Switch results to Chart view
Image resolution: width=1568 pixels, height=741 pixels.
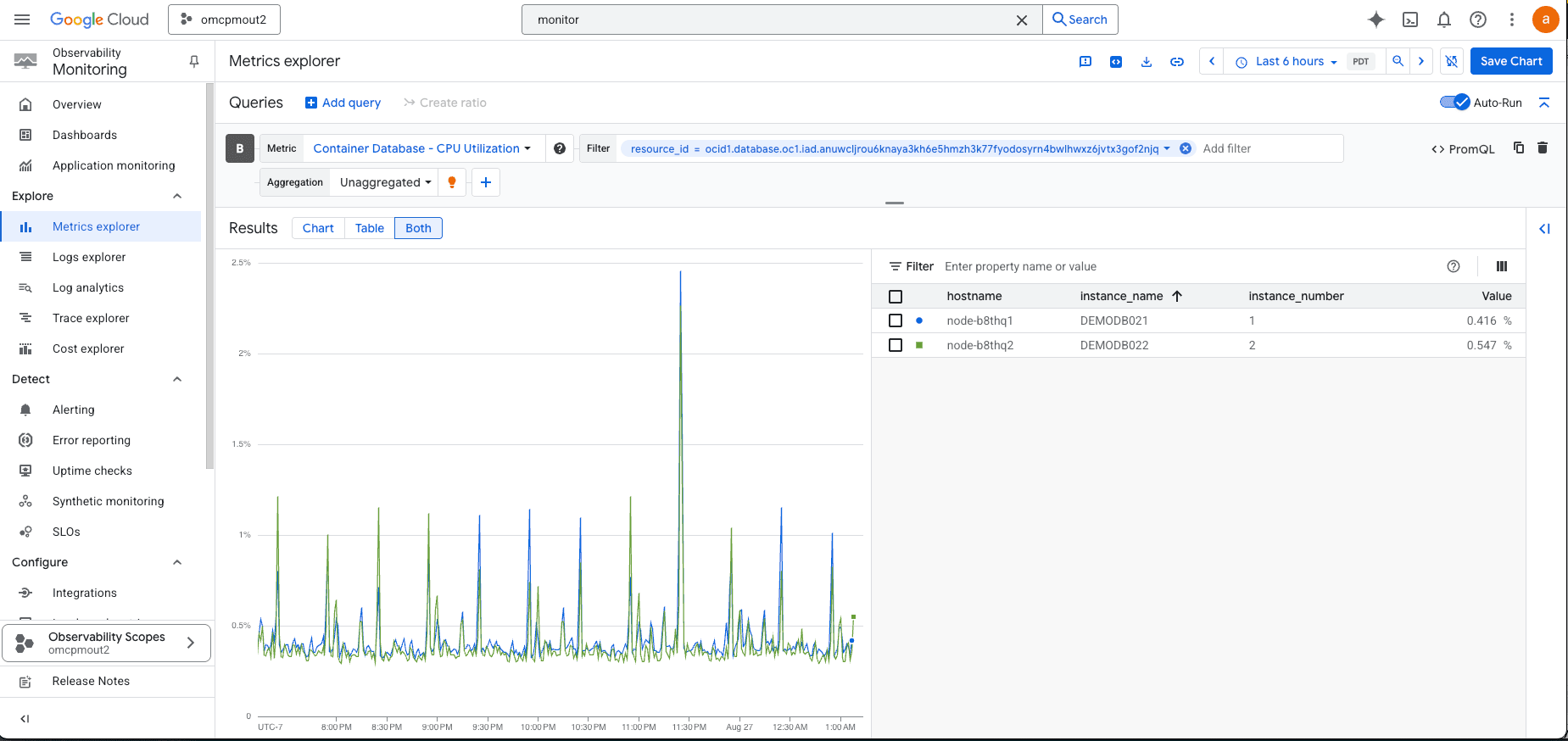(x=318, y=228)
